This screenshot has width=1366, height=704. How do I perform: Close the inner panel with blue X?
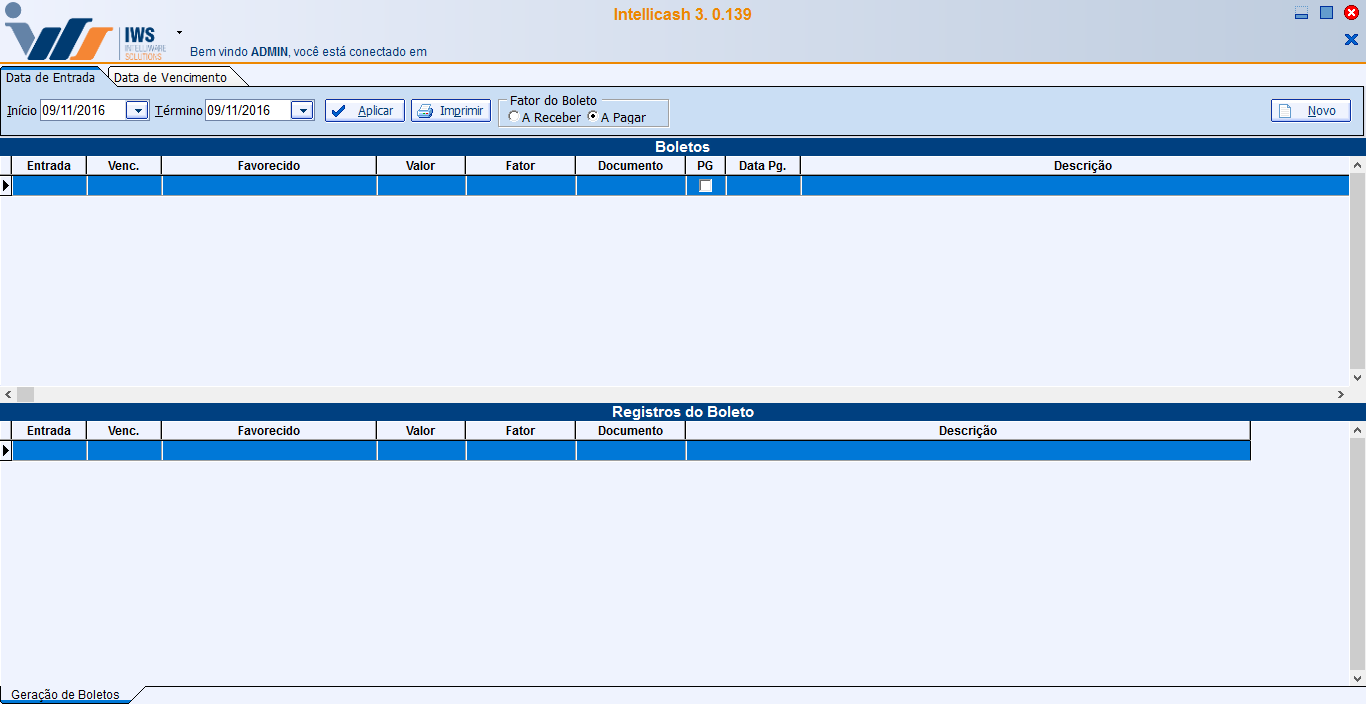pos(1351,39)
